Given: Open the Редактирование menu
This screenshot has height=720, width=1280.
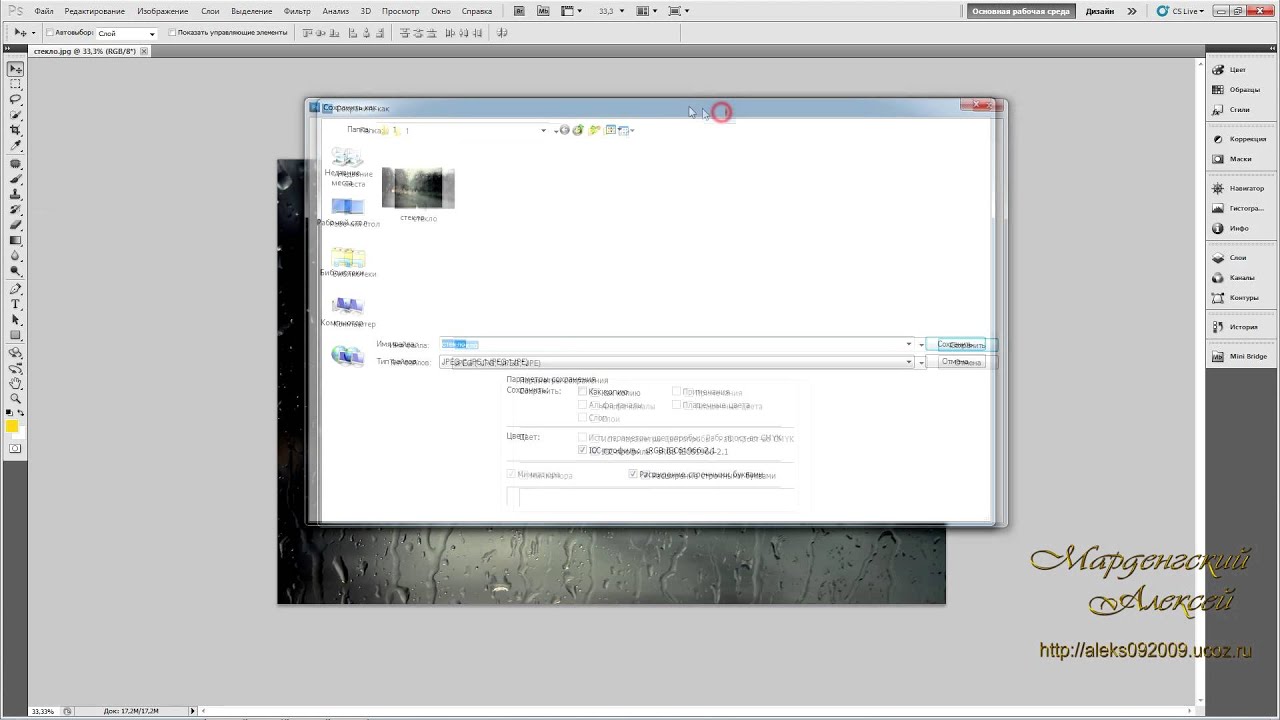Looking at the screenshot, I should click(x=95, y=11).
